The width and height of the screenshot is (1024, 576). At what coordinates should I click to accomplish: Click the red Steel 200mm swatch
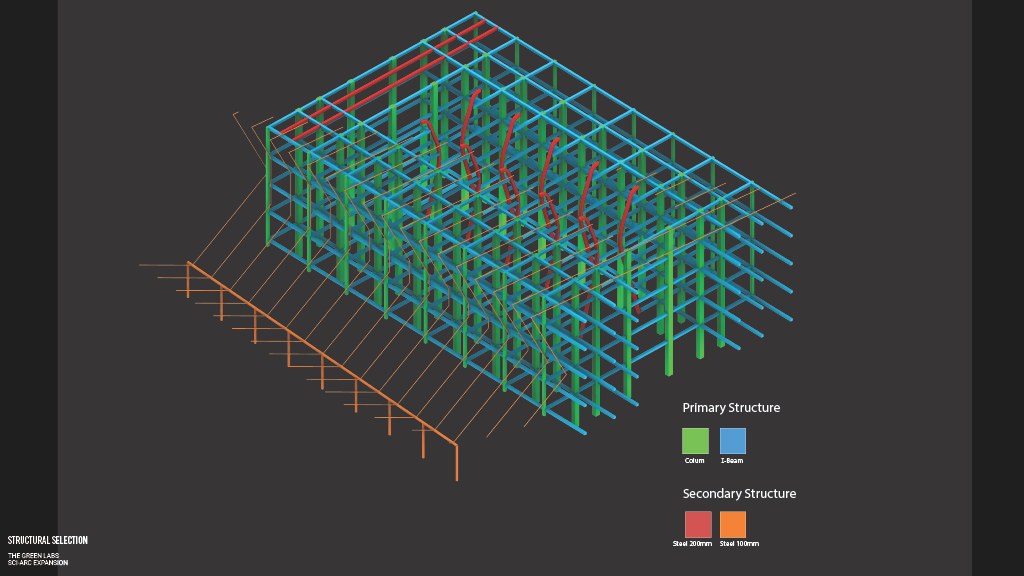697,524
